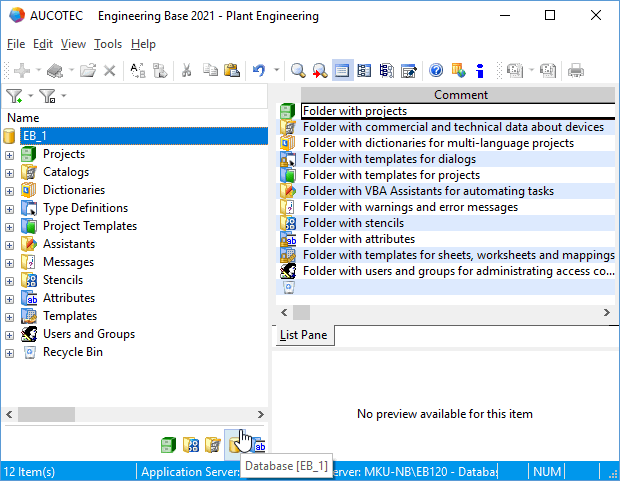Image resolution: width=620 pixels, height=481 pixels.
Task: Click the blue info icon in toolbar
Action: click(480, 71)
